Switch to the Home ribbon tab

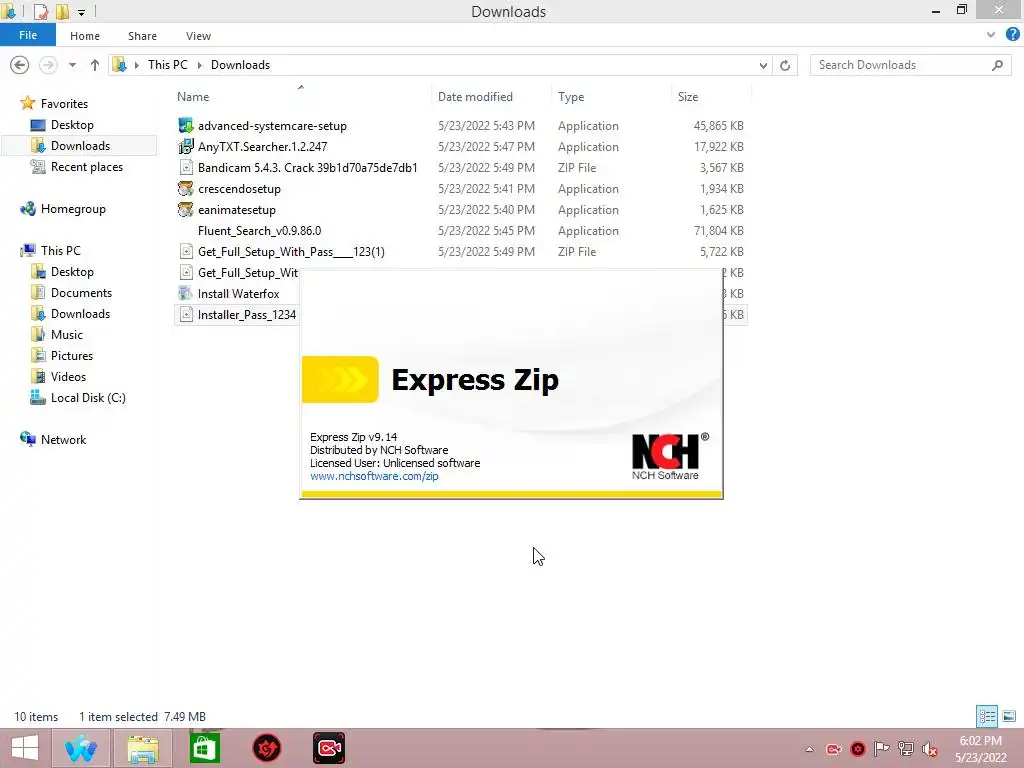85,36
